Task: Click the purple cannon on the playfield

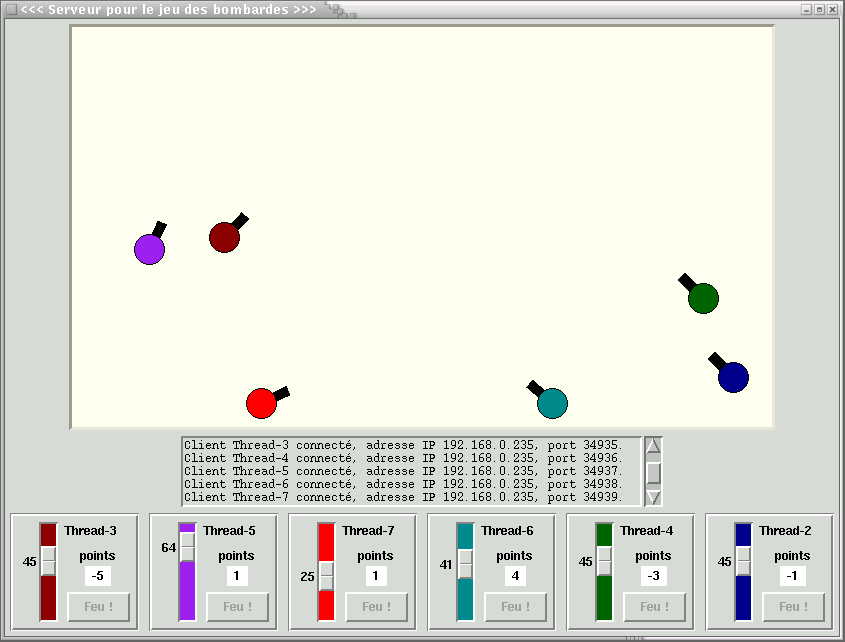Action: click(x=149, y=249)
